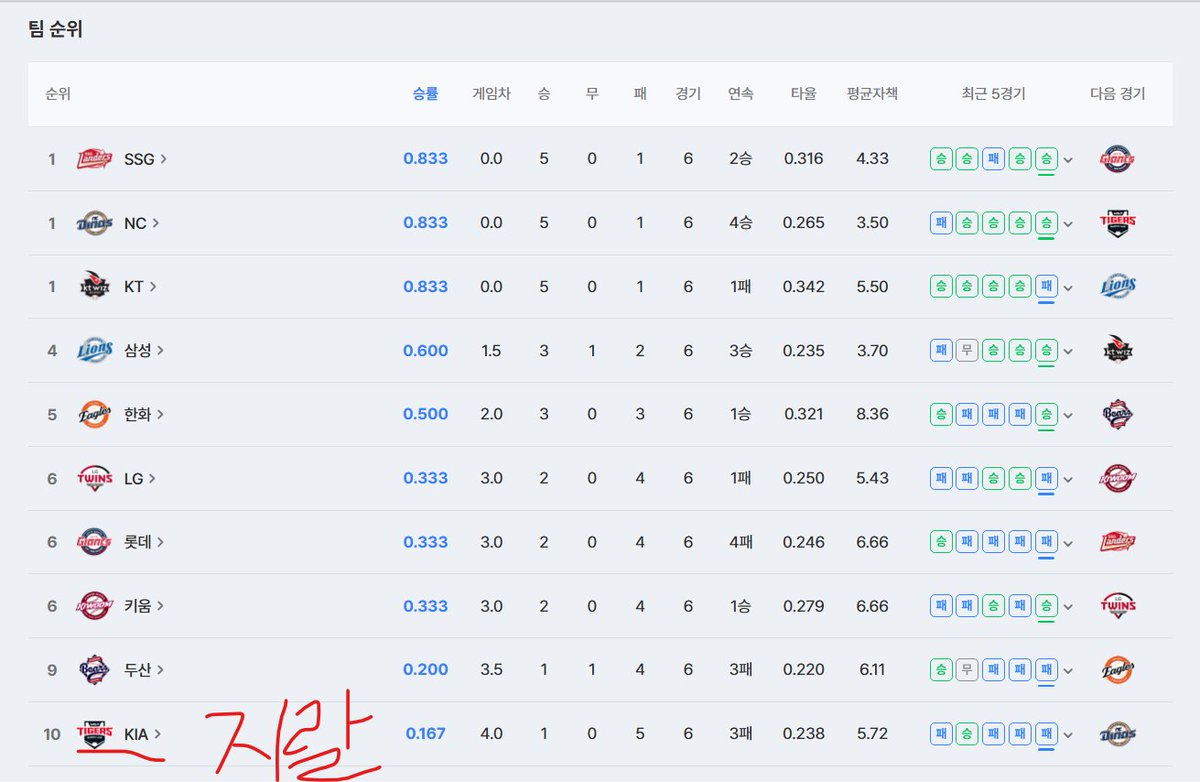
Task: Expand 롯데's recent 5 games chevron
Action: tap(1068, 543)
